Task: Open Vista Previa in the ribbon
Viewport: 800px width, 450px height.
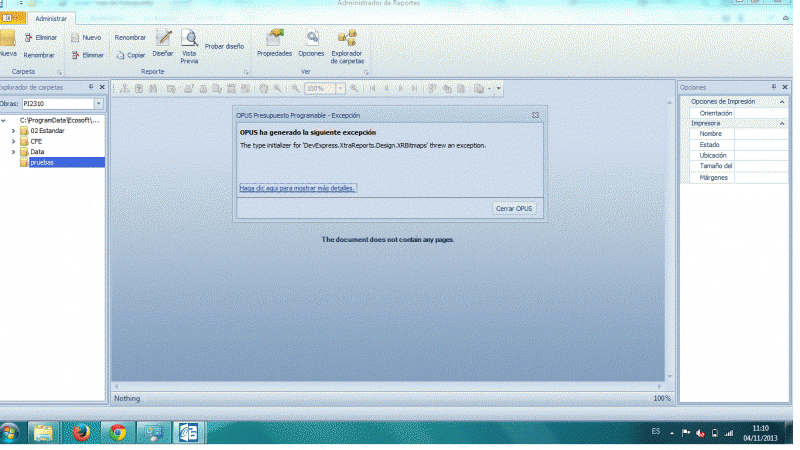Action: point(189,46)
